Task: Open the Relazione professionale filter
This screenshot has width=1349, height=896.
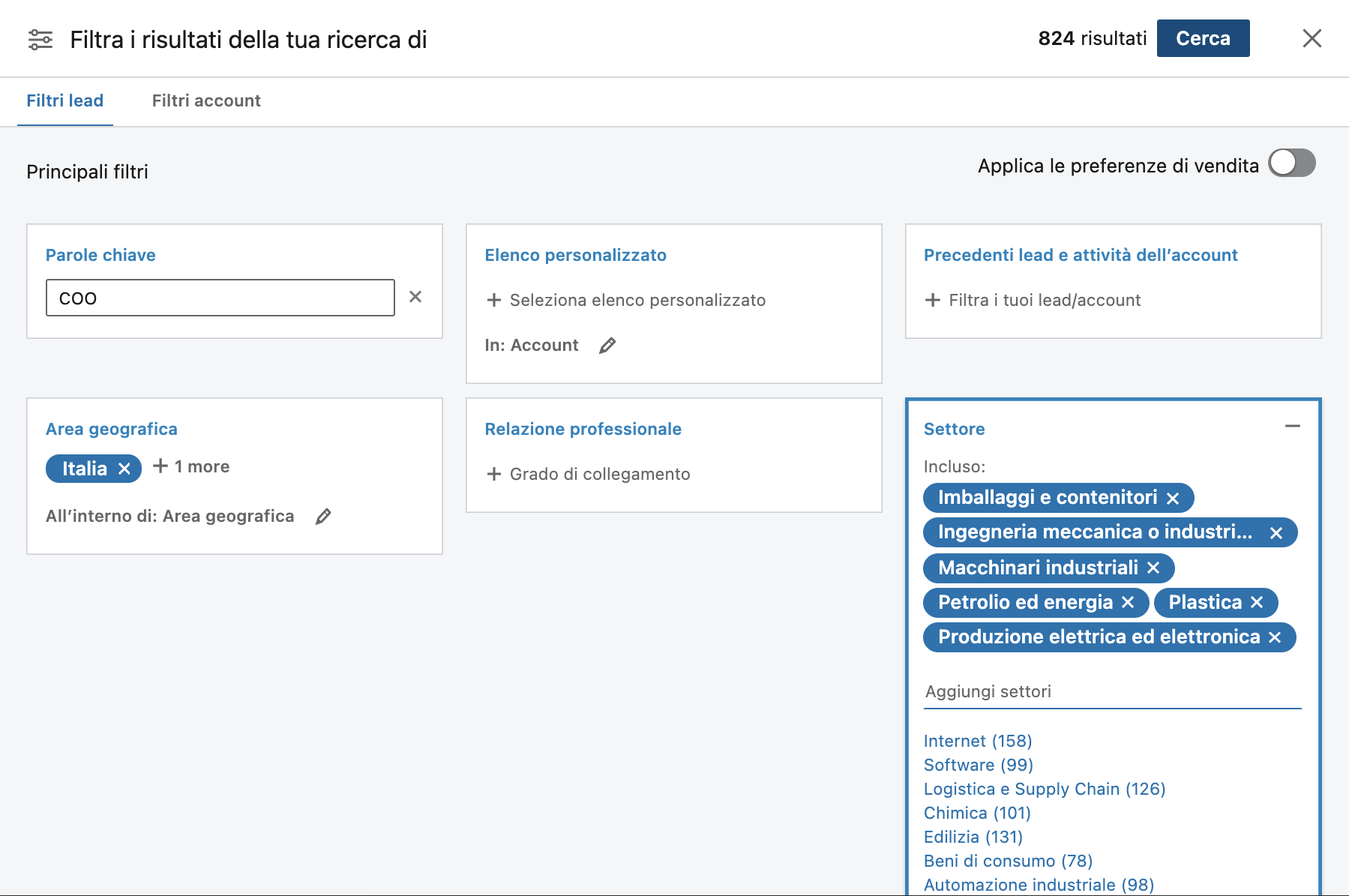Action: [583, 429]
